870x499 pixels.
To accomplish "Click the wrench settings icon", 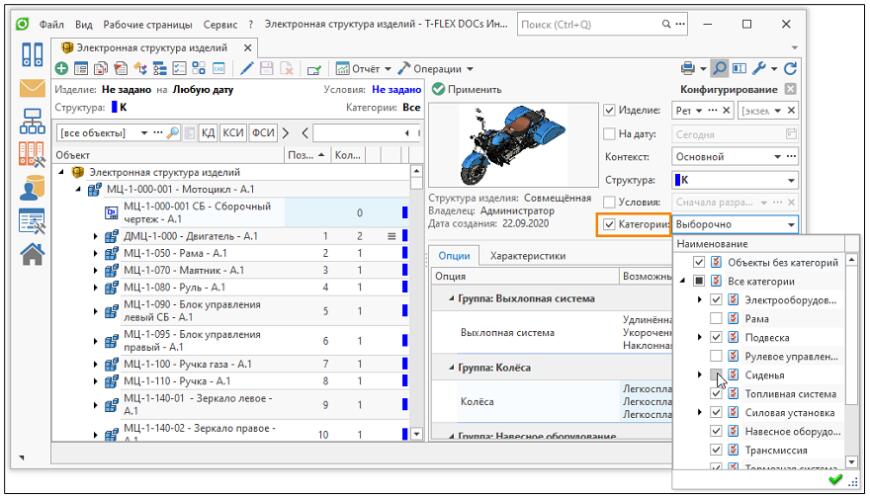I will (x=759, y=68).
